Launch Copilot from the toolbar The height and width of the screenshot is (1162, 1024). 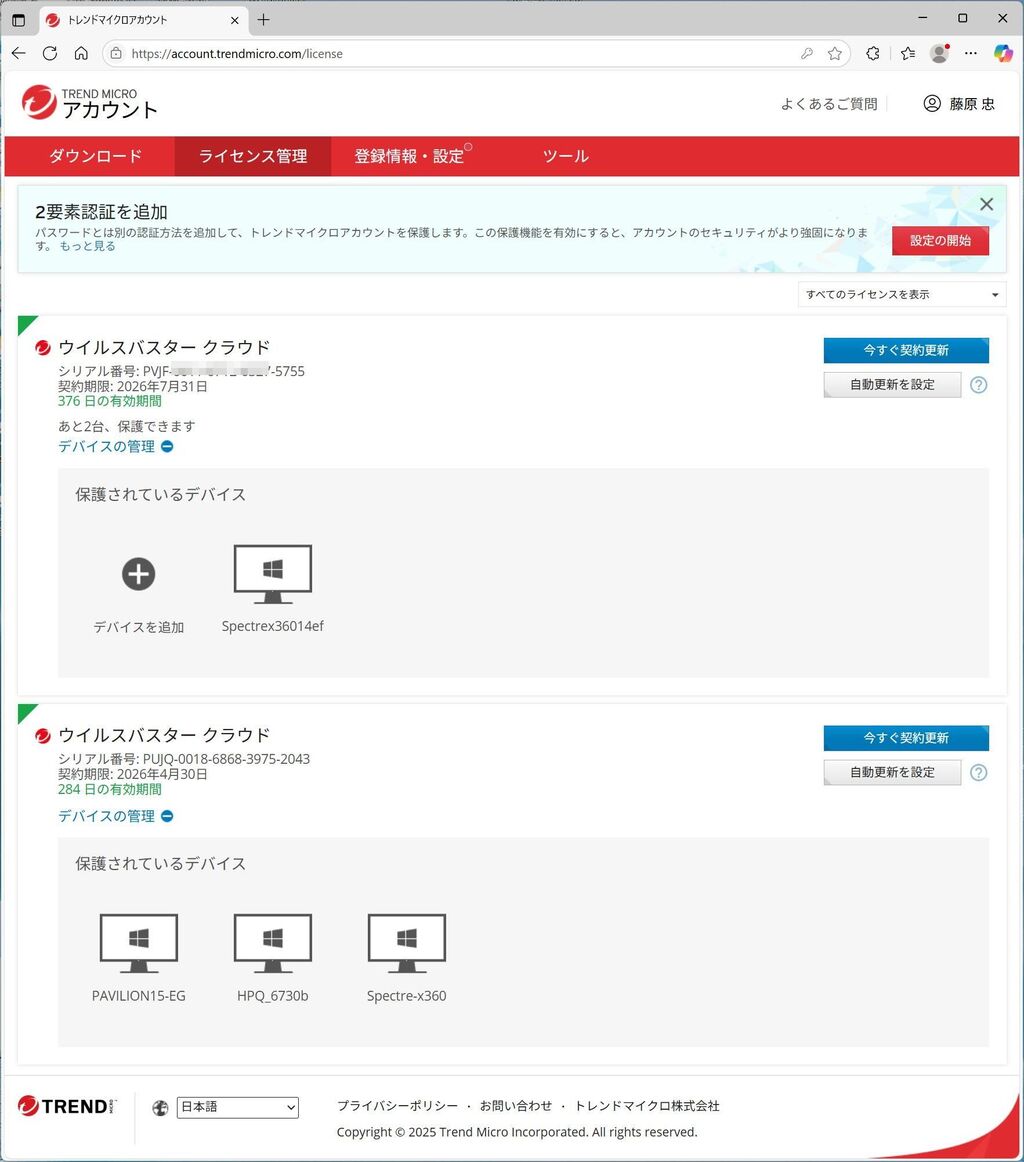(x=1003, y=53)
